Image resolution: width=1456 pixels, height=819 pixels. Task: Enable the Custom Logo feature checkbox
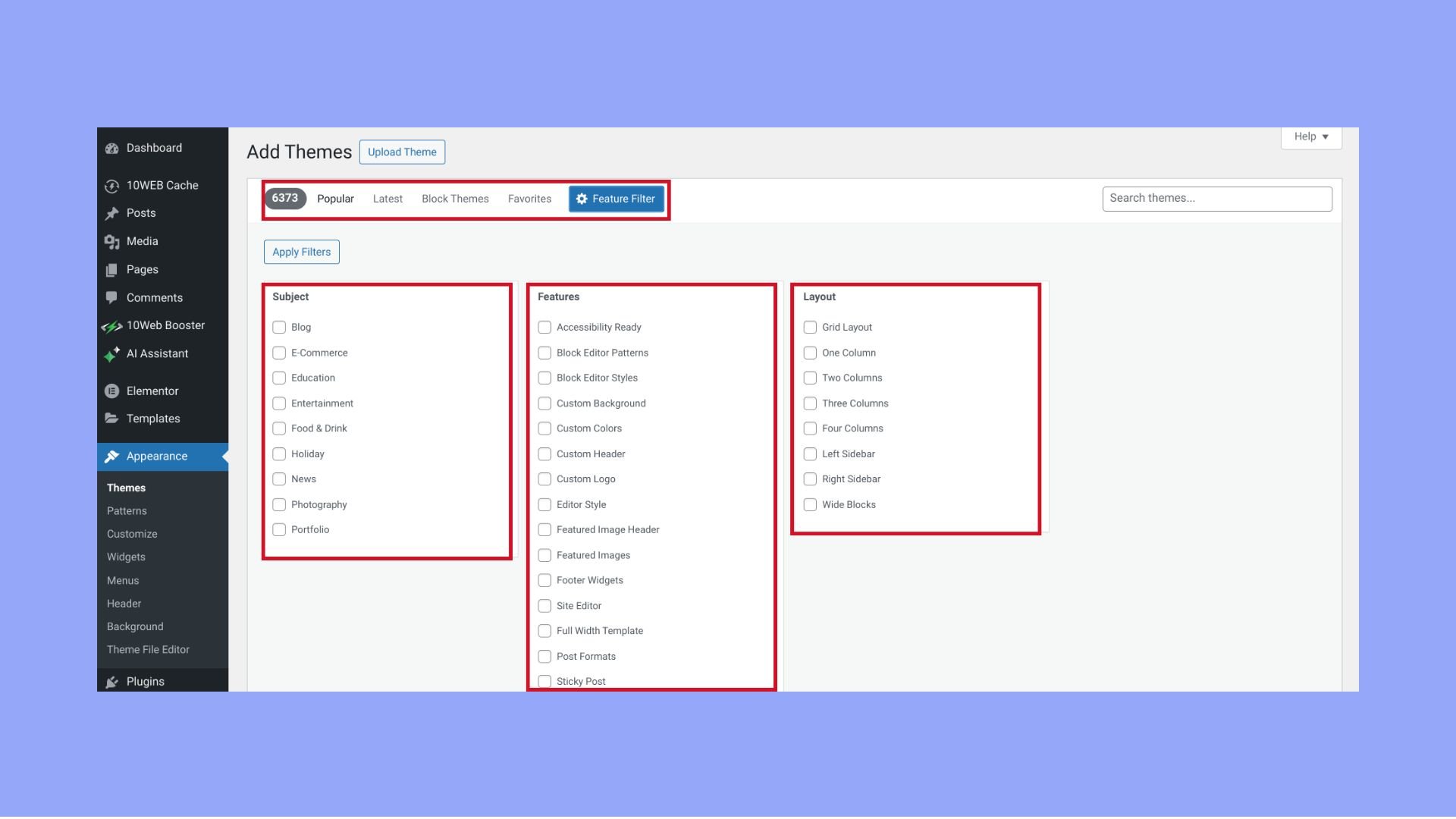[544, 479]
